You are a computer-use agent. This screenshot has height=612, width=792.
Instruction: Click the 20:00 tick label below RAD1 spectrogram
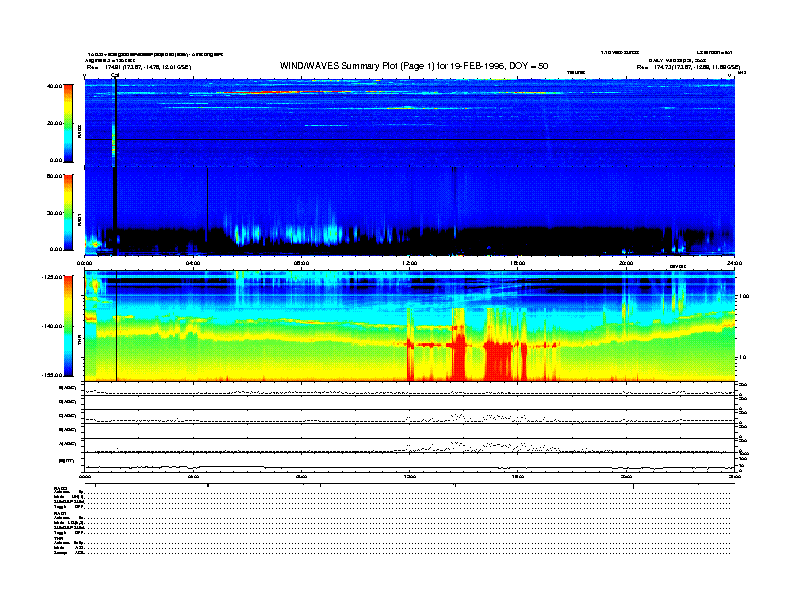pos(626,263)
